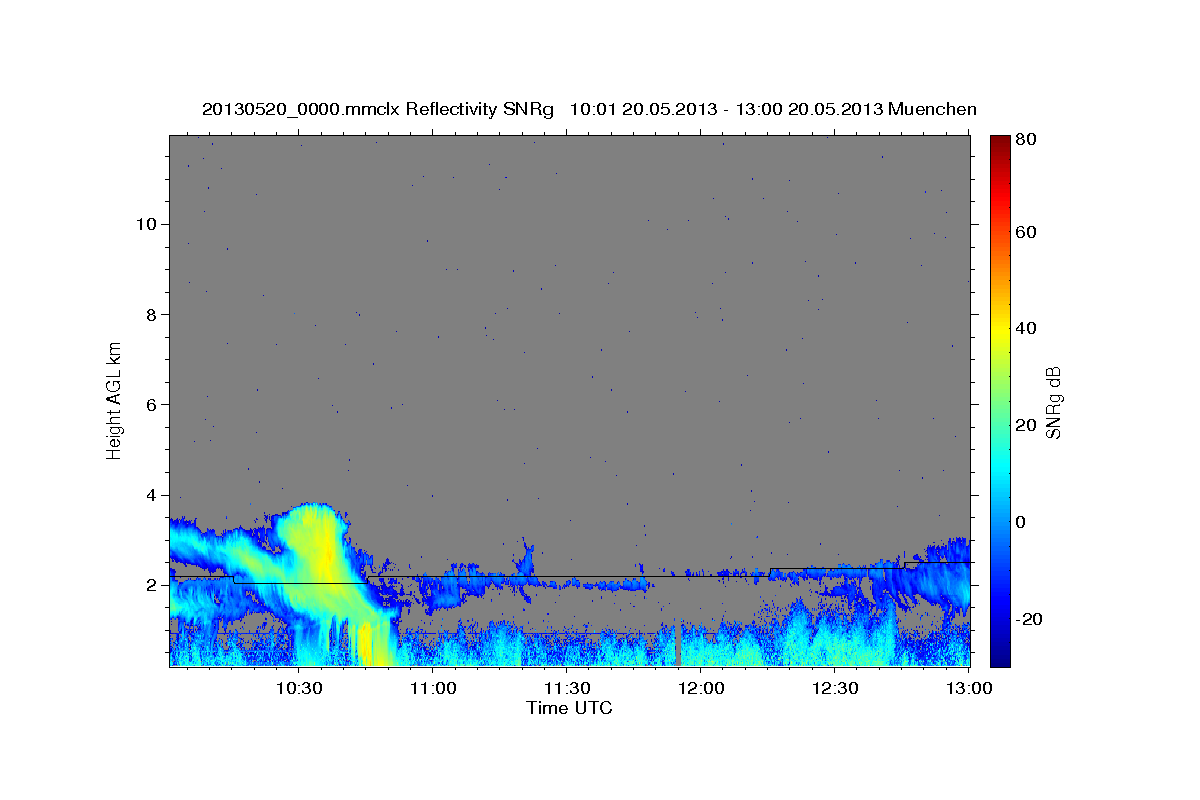This screenshot has width=1200, height=800.
Task: Click the 12:30 time tick label
Action: coord(835,688)
